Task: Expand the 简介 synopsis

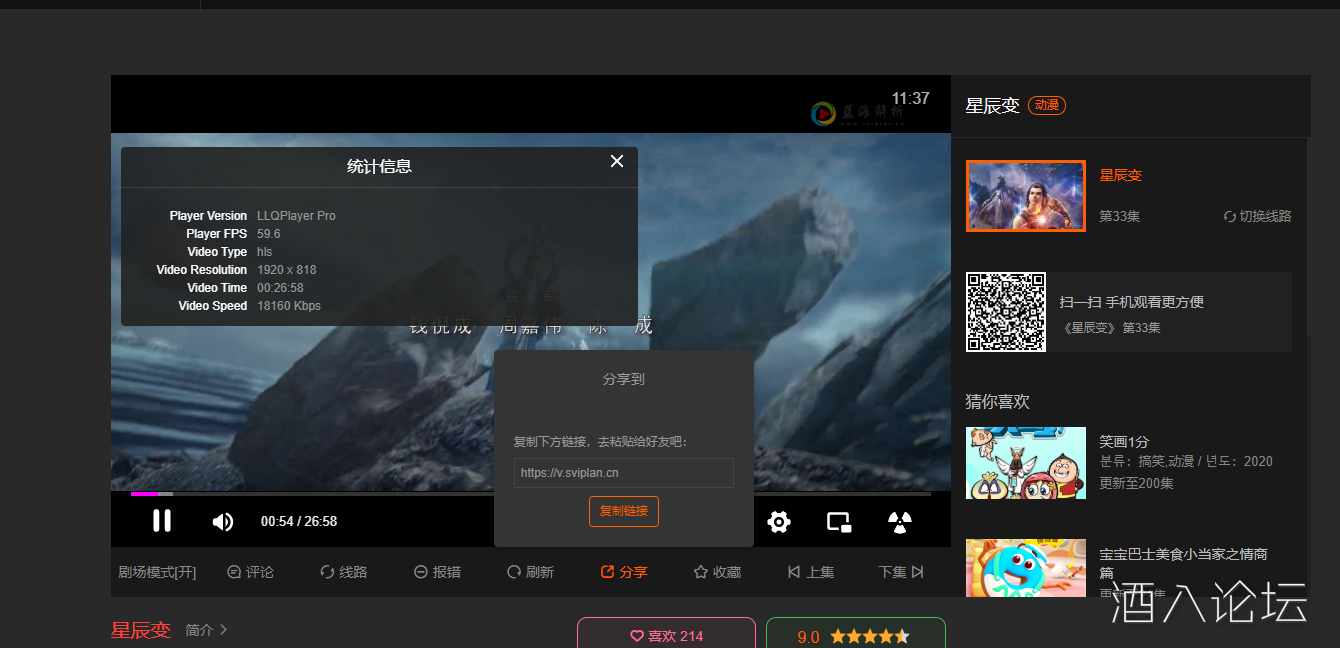Action: pos(207,630)
